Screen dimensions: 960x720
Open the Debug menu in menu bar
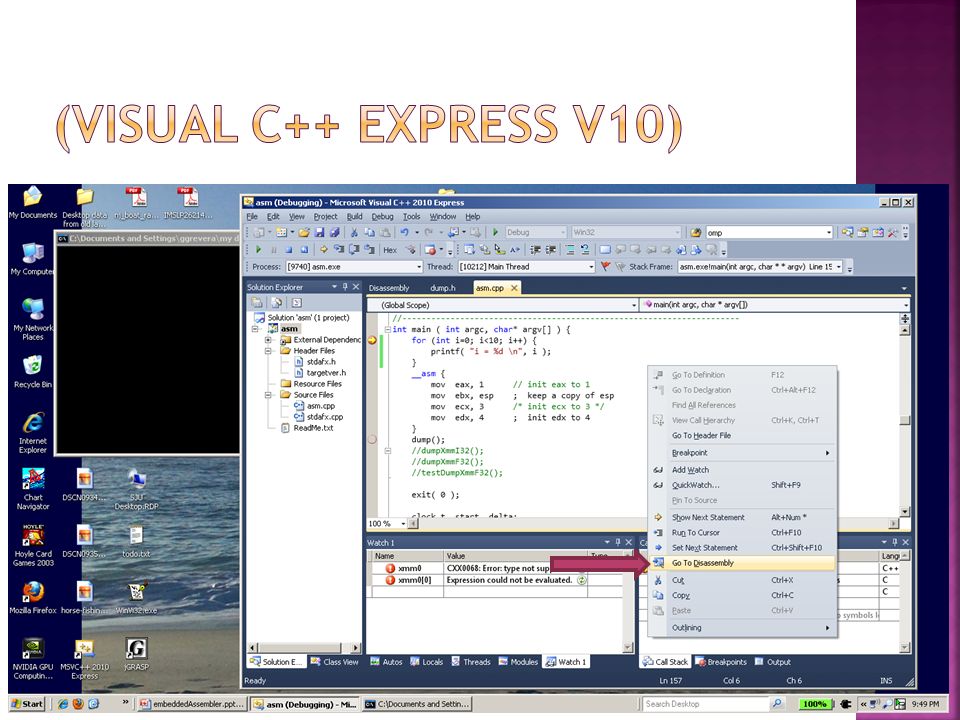coord(382,217)
